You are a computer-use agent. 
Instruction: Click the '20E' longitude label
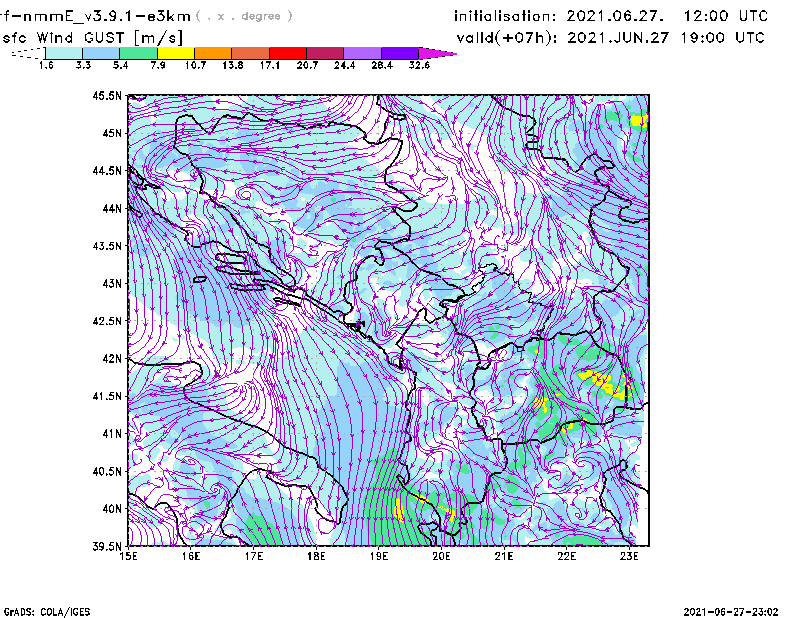(x=441, y=556)
